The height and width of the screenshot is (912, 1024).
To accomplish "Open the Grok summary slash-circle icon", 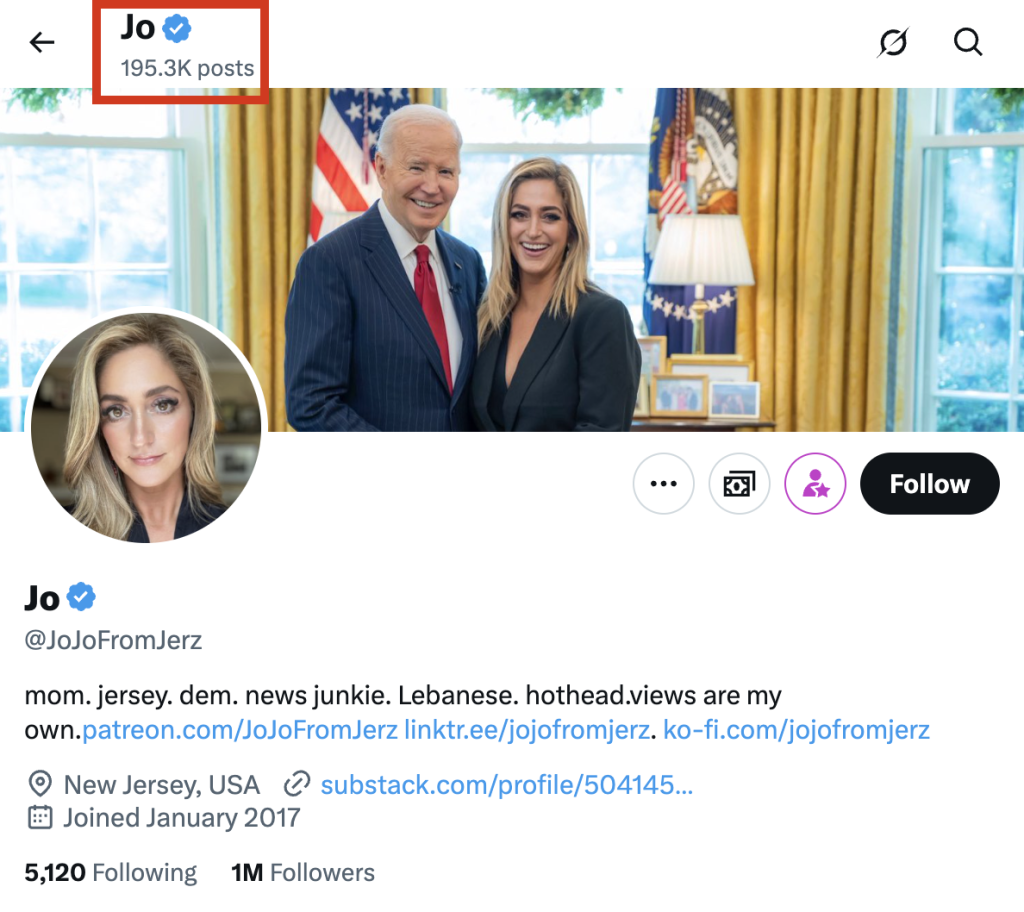I will [893, 42].
